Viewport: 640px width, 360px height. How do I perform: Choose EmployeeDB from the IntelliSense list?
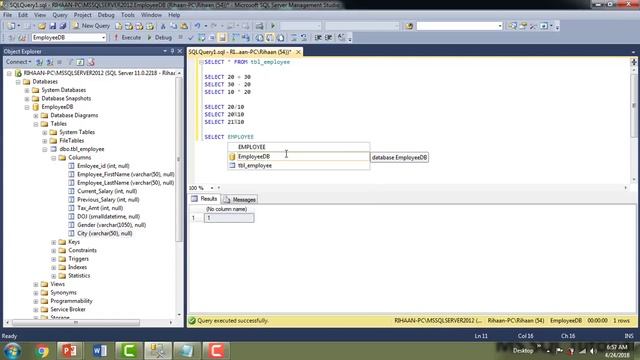point(298,156)
